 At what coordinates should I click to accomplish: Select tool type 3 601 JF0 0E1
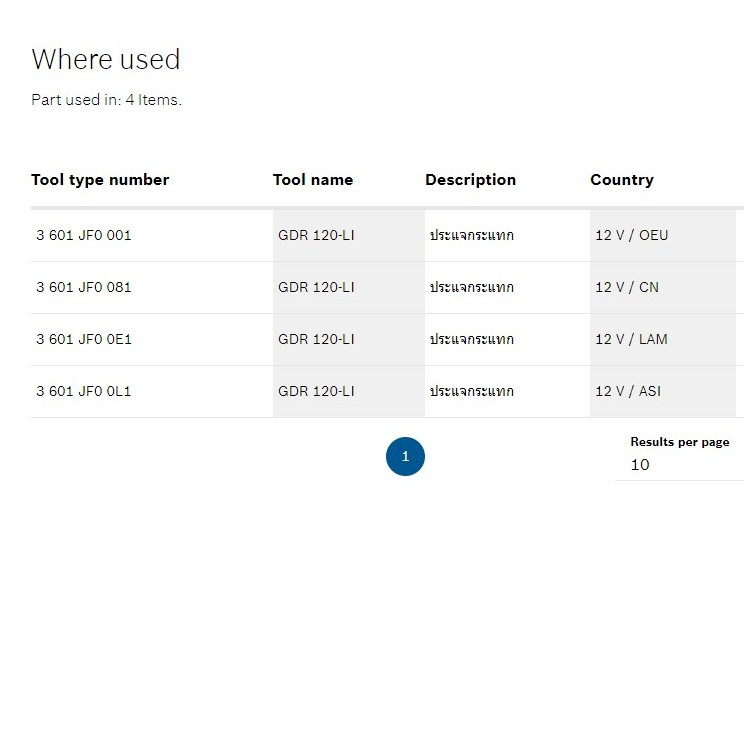(84, 340)
